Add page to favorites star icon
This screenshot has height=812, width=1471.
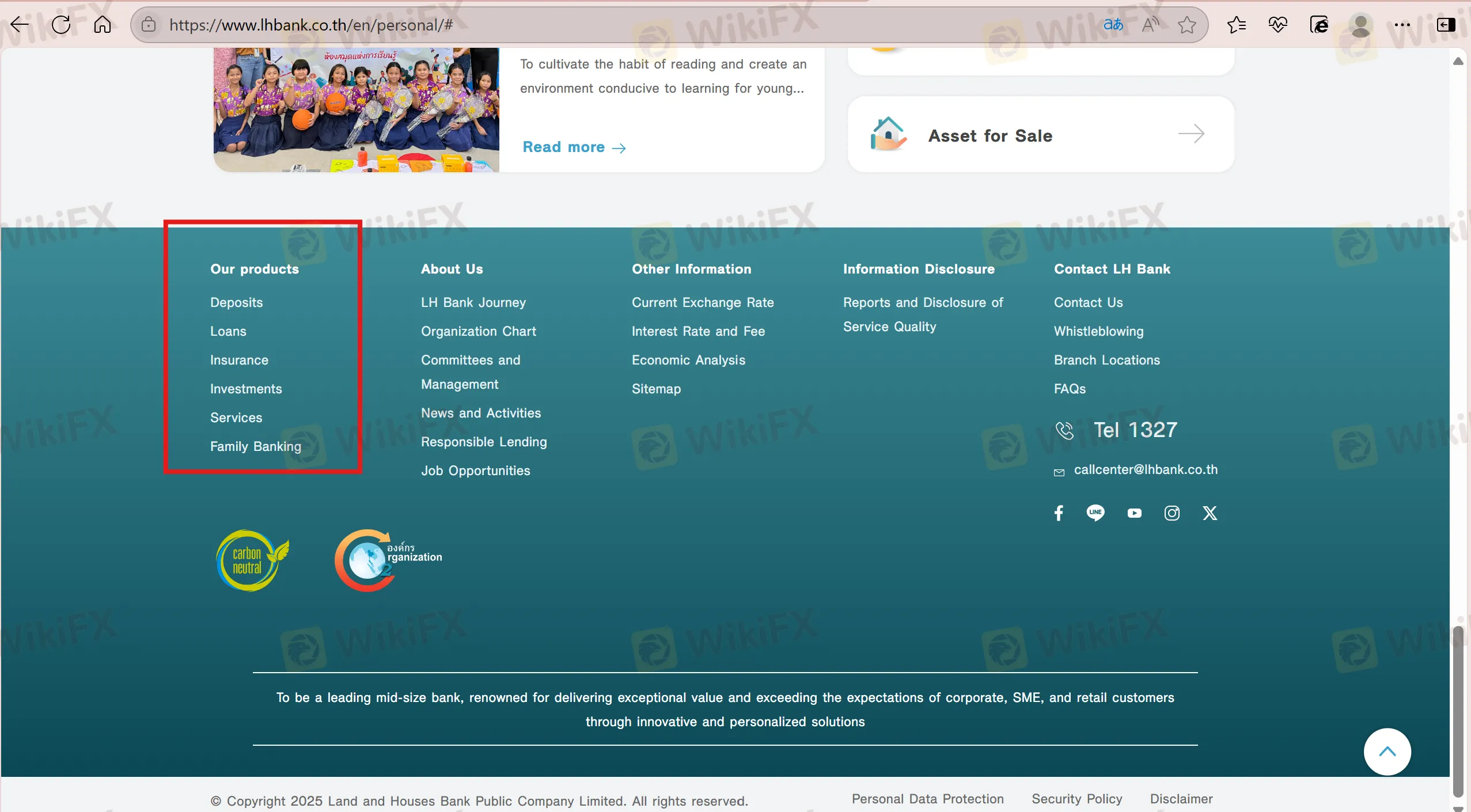(1186, 25)
